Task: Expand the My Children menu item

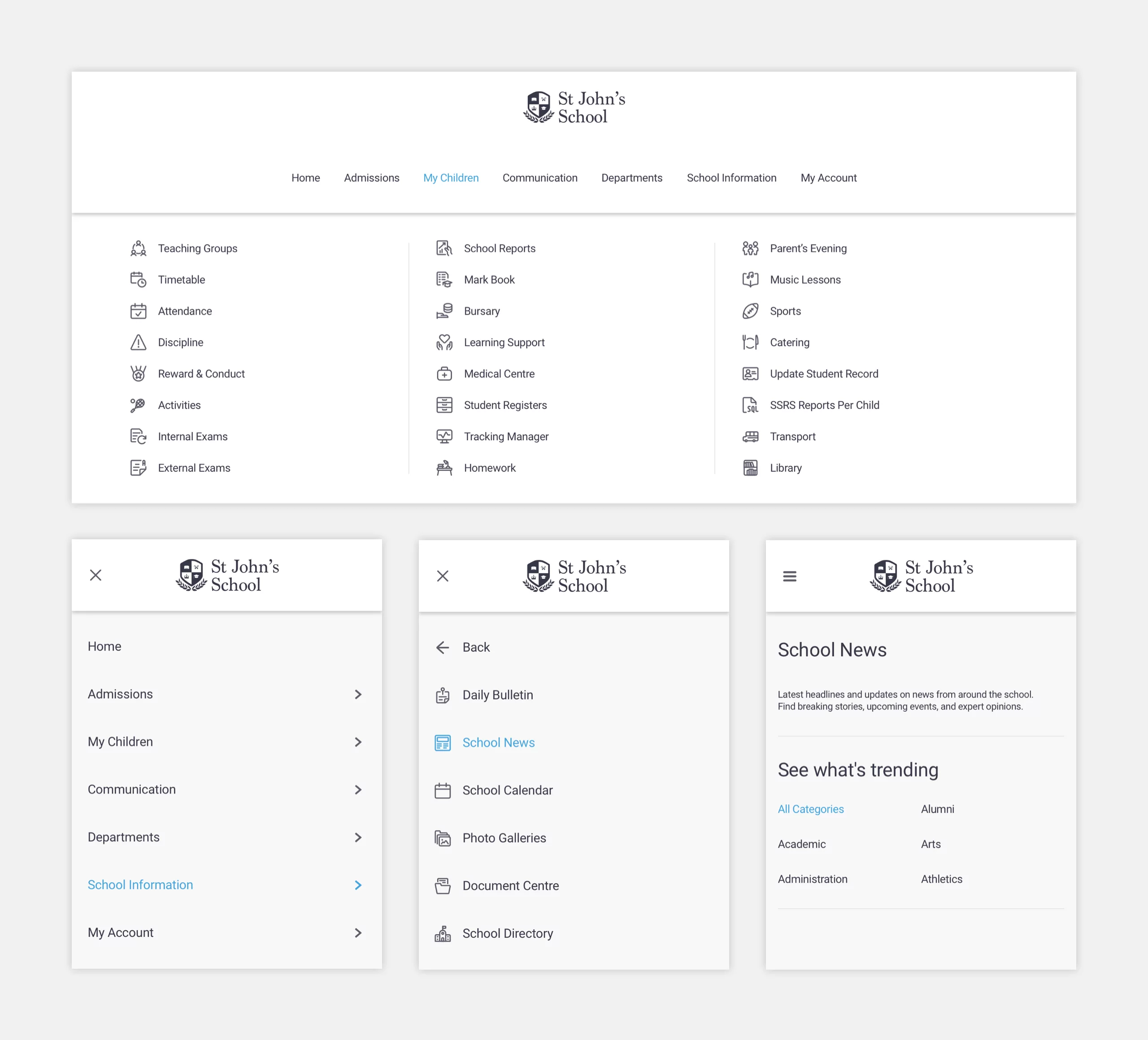Action: [224, 741]
